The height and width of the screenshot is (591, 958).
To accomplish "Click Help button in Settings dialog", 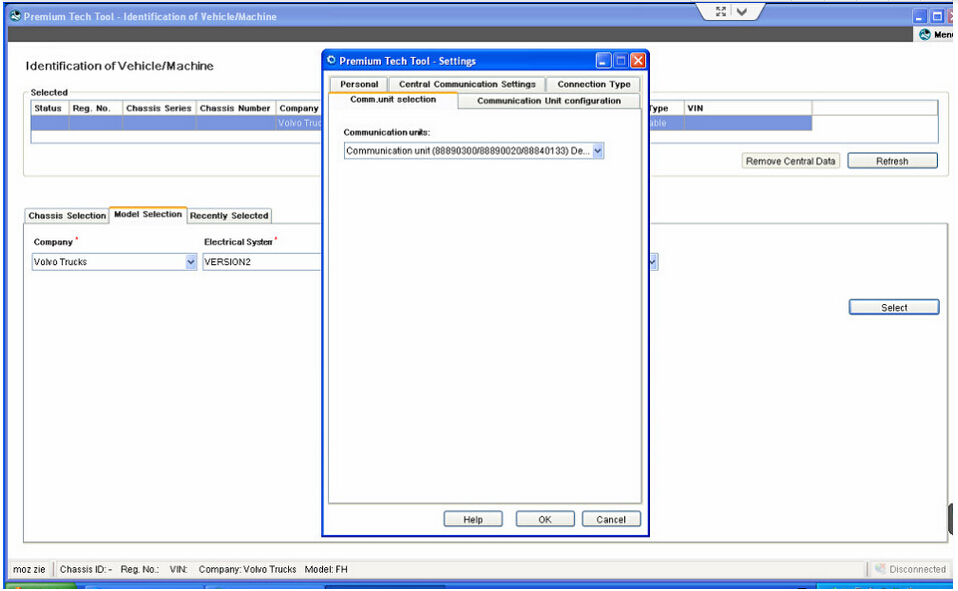I will coord(473,519).
